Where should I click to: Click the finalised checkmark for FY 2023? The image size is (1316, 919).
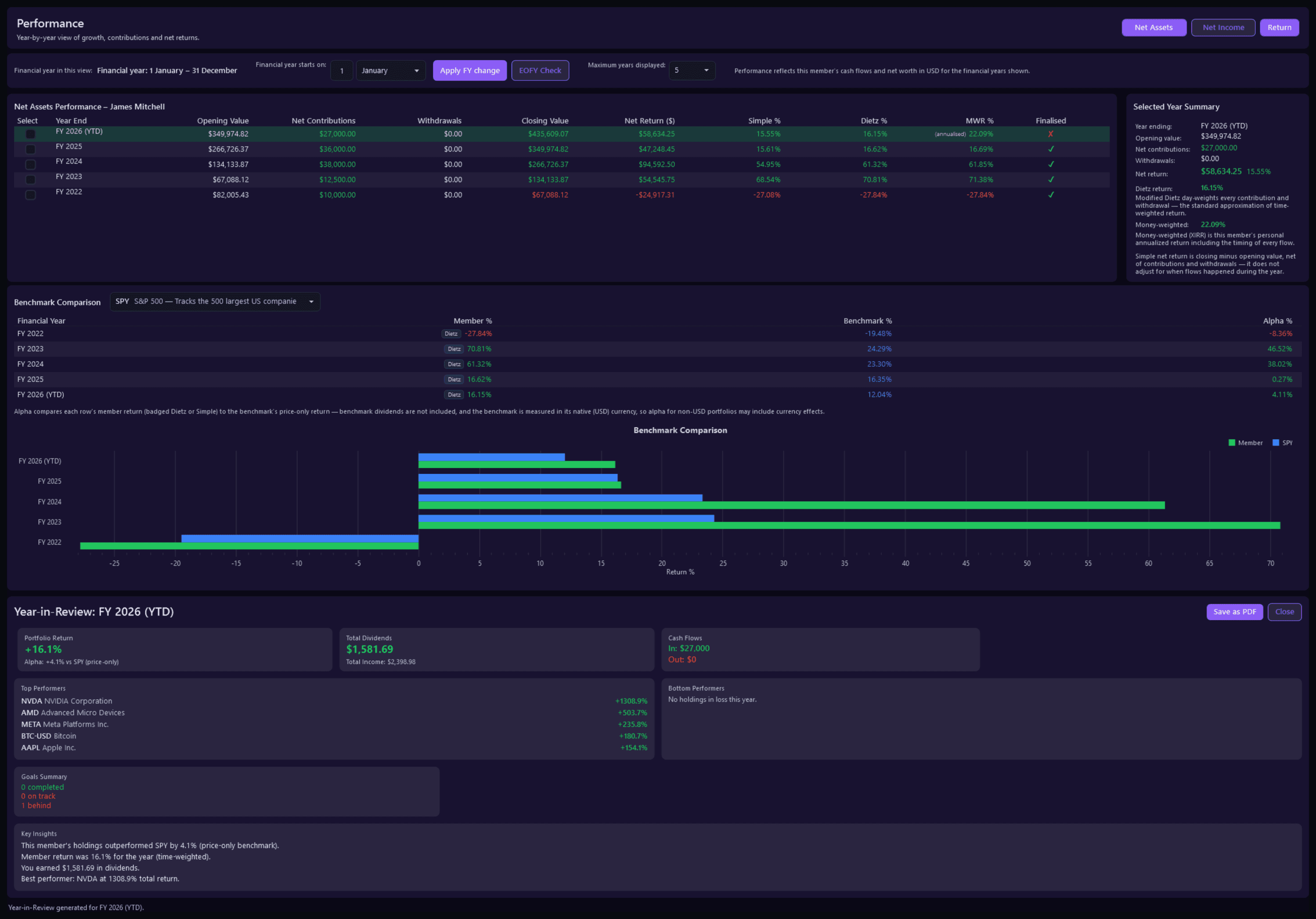pos(1050,179)
